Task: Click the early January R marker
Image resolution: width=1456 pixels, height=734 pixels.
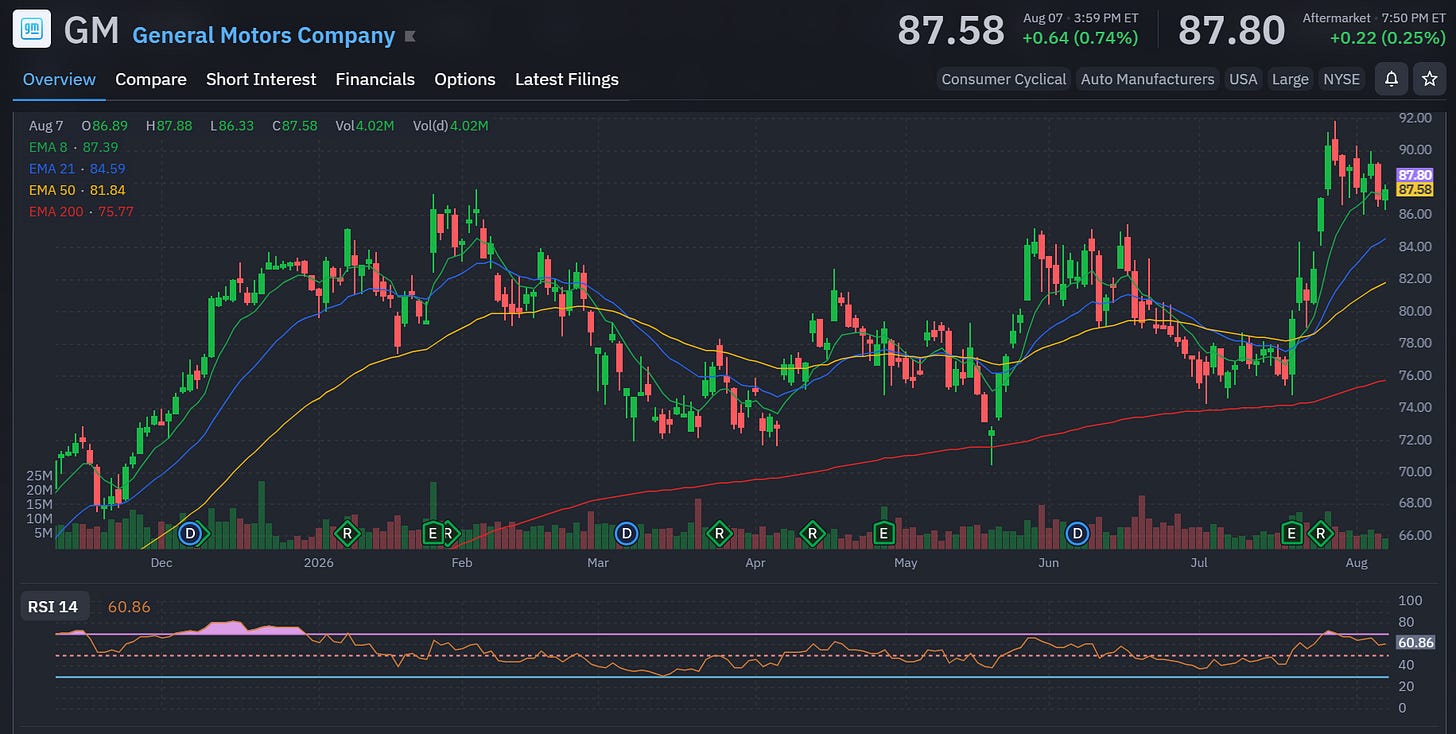Action: pyautogui.click(x=347, y=534)
